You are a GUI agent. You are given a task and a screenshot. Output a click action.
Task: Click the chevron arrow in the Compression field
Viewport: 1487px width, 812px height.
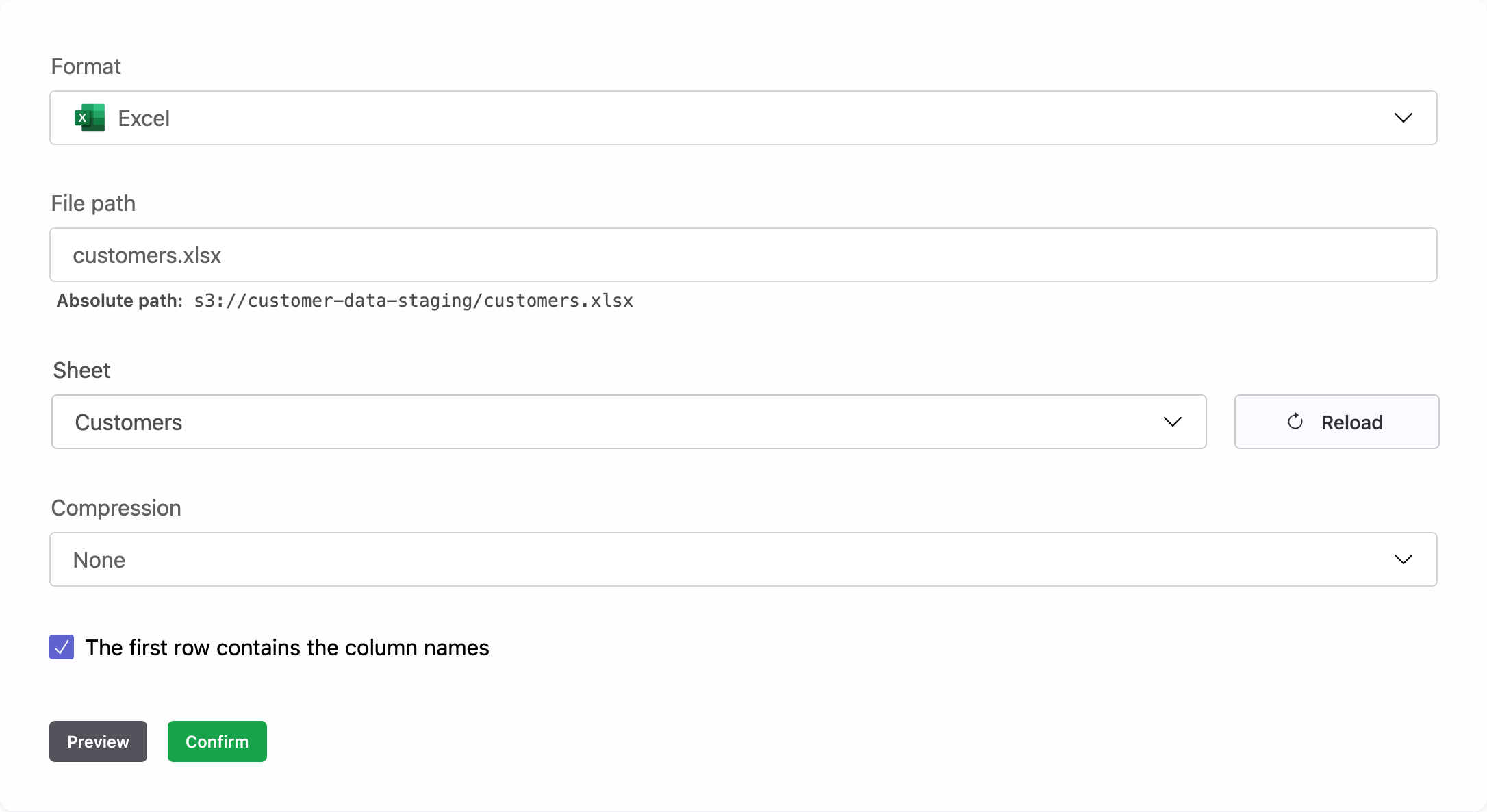1403,559
